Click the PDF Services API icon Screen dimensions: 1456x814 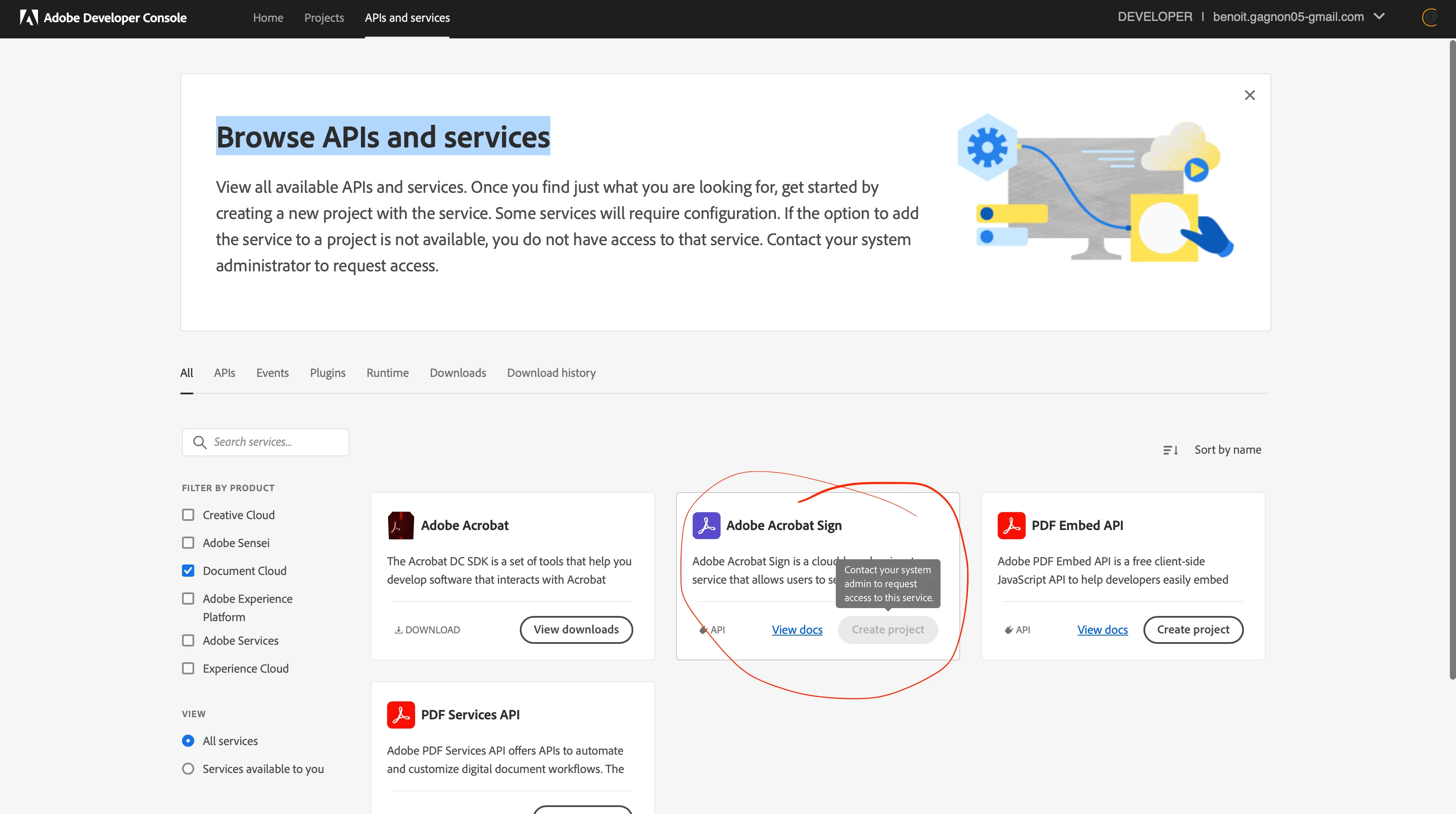coord(400,715)
